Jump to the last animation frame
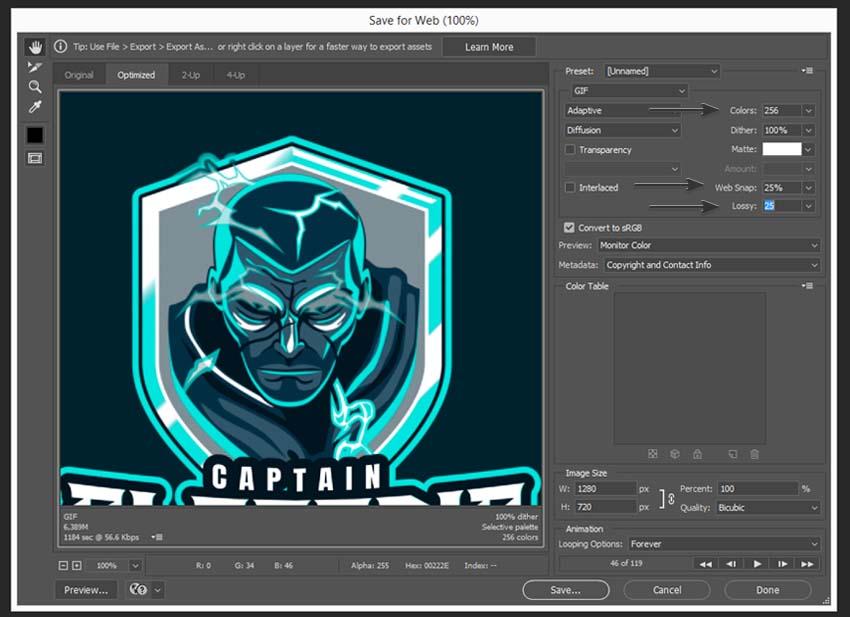Screen dimensions: 850x617 pyautogui.click(x=807, y=564)
